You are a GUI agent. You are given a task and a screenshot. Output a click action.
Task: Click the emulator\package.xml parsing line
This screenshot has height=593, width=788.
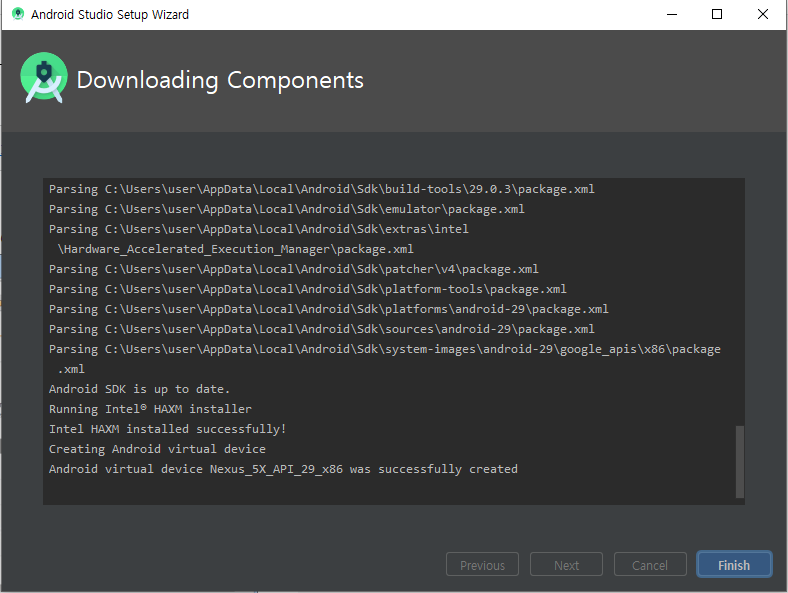click(x=286, y=209)
